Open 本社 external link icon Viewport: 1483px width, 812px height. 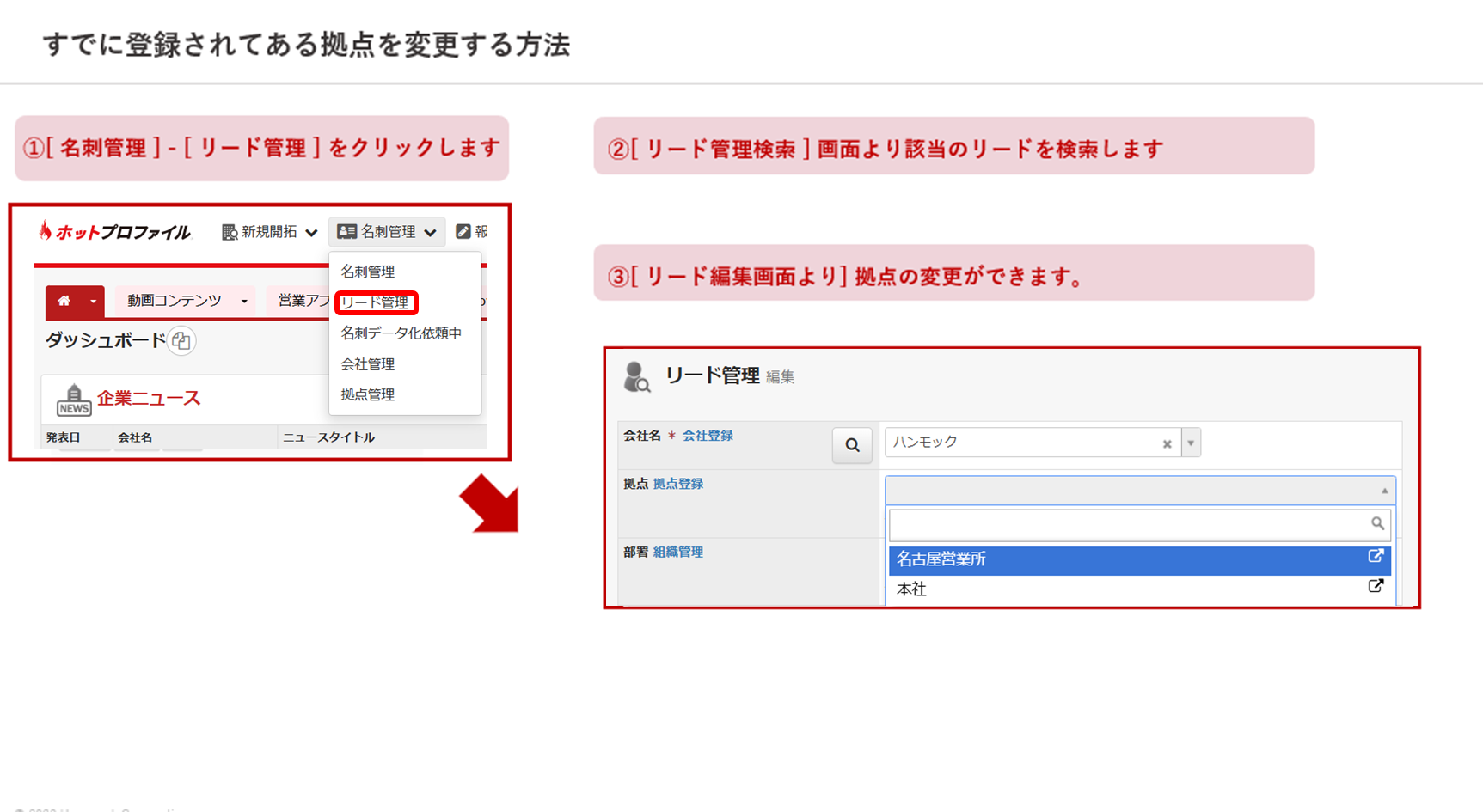pyautogui.click(x=1376, y=587)
